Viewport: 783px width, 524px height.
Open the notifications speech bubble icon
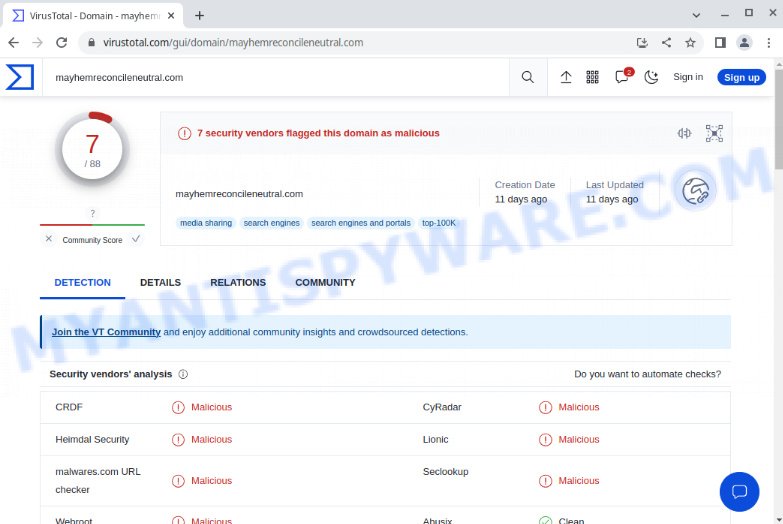tap(622, 77)
